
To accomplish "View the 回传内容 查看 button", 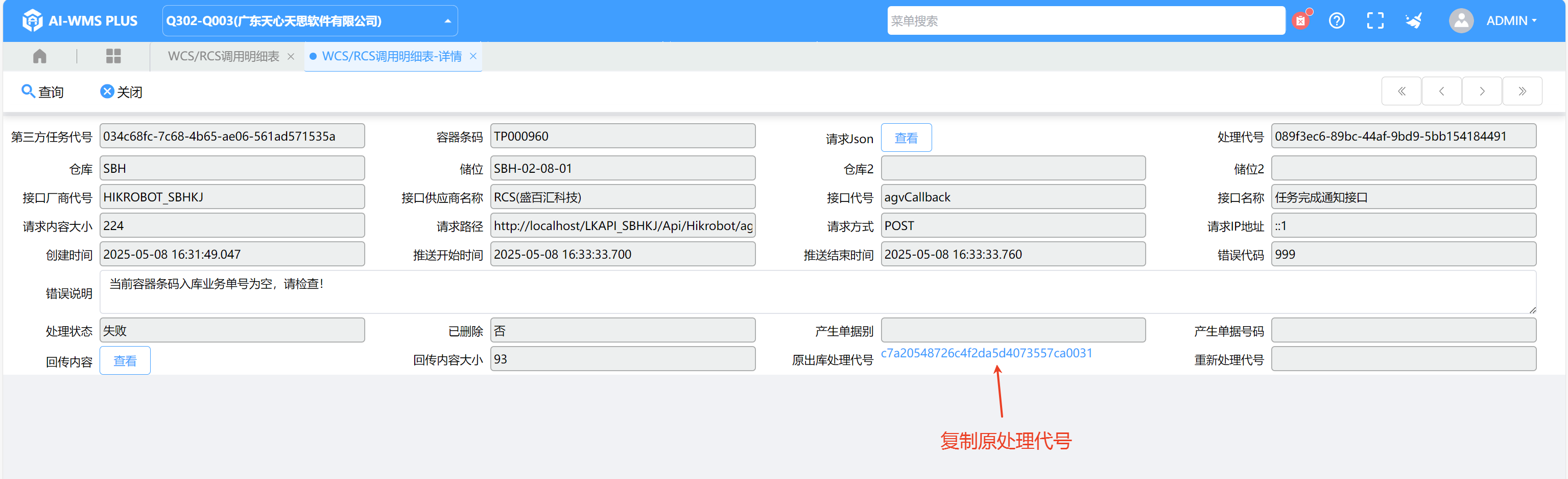I will pos(126,361).
